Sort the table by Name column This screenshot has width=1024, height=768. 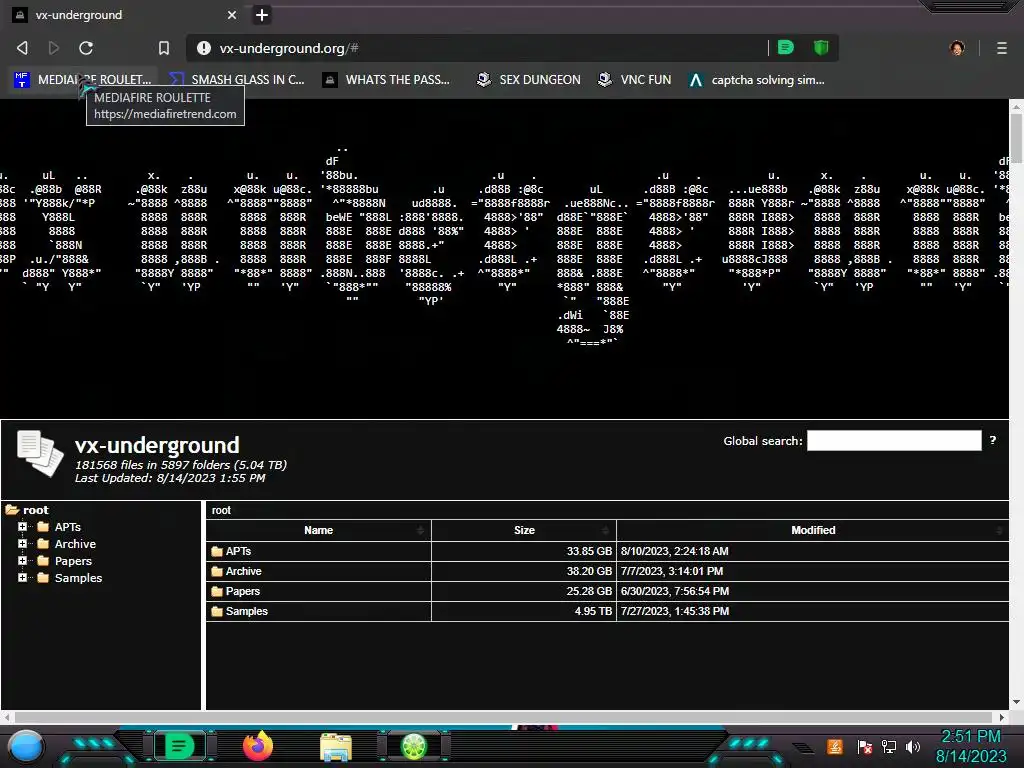[319, 530]
